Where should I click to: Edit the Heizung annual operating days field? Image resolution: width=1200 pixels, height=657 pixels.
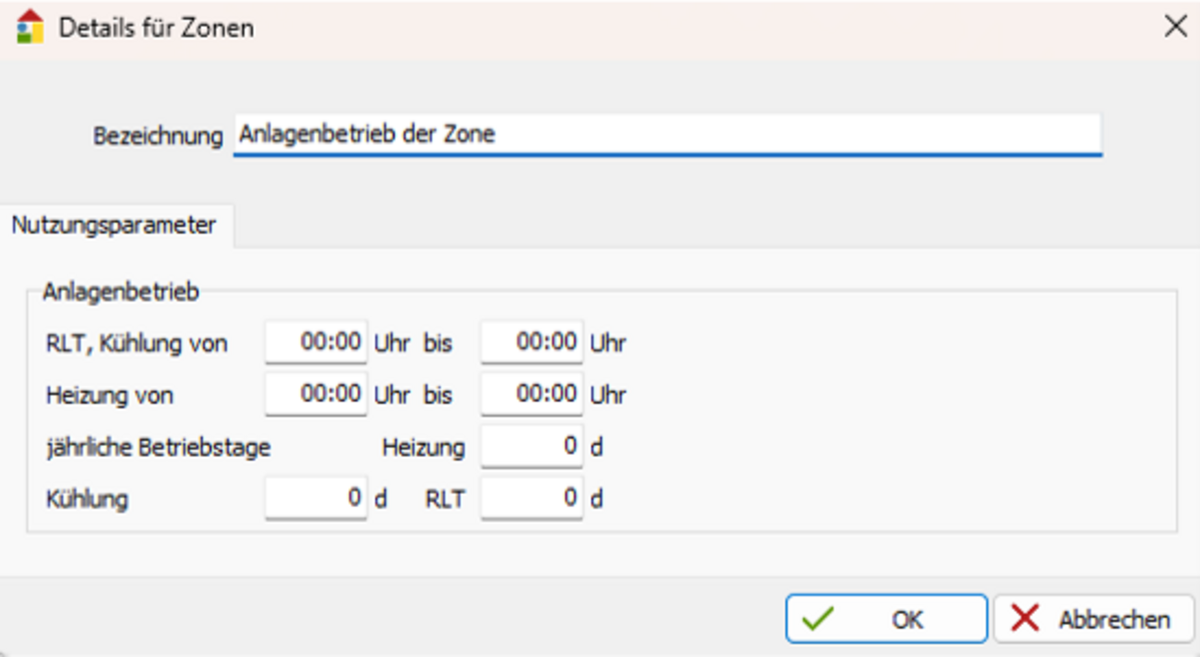[531, 447]
